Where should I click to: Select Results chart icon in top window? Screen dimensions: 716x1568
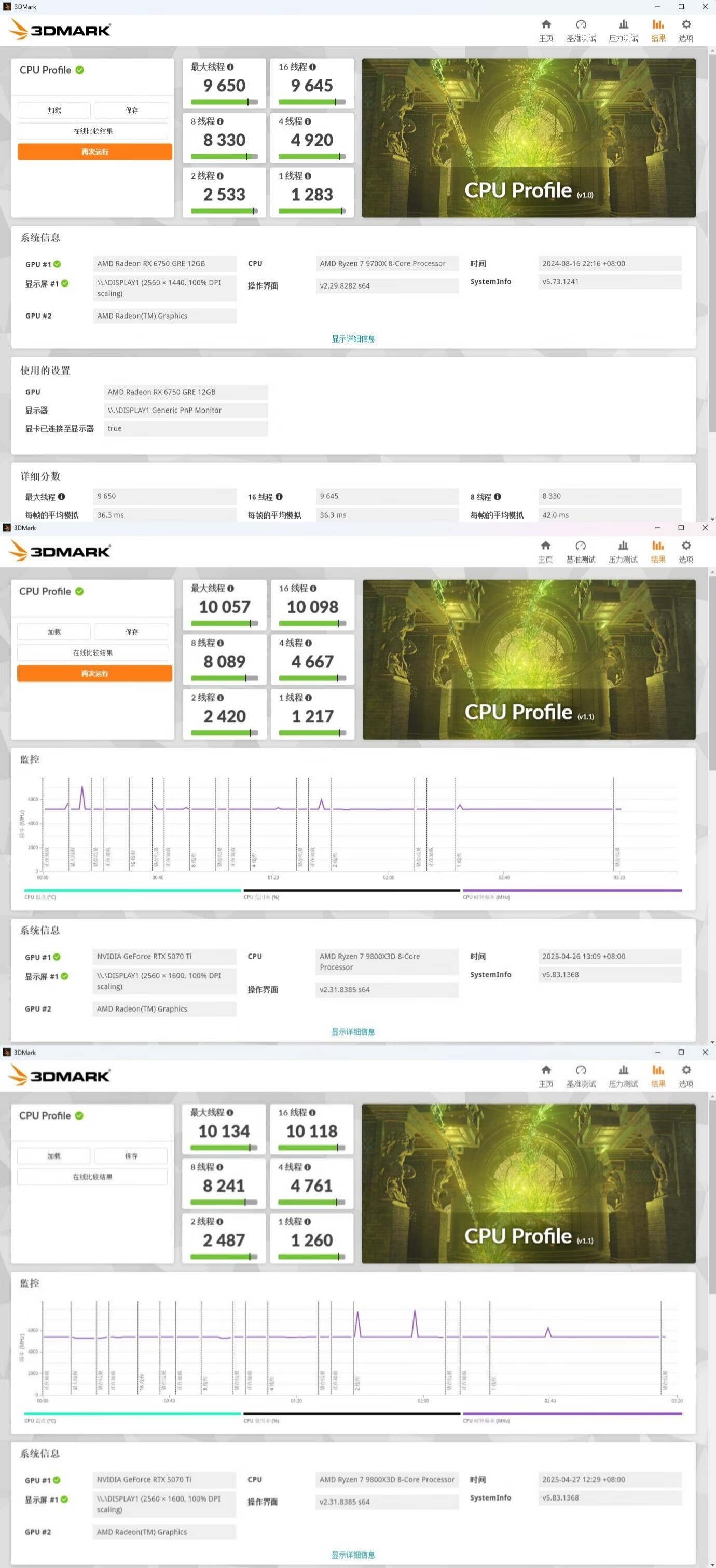tap(658, 24)
